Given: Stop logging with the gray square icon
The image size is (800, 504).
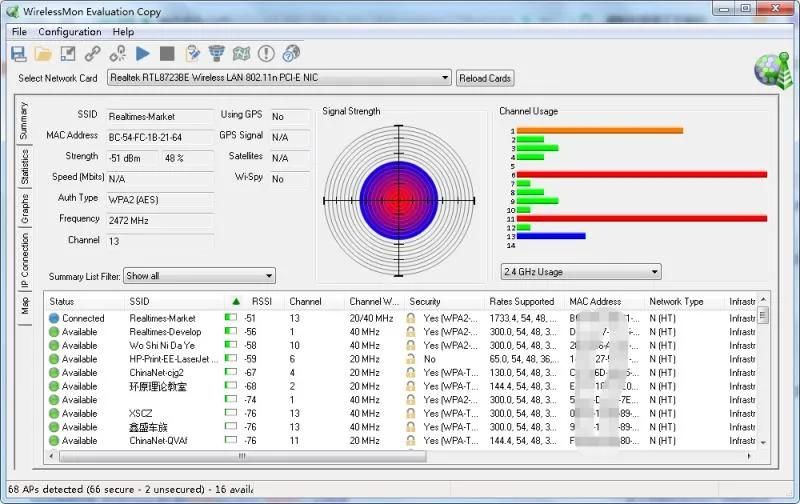Looking at the screenshot, I should click(167, 54).
